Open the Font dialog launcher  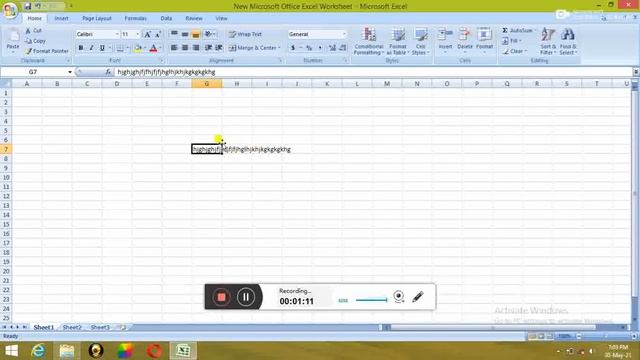[162, 60]
